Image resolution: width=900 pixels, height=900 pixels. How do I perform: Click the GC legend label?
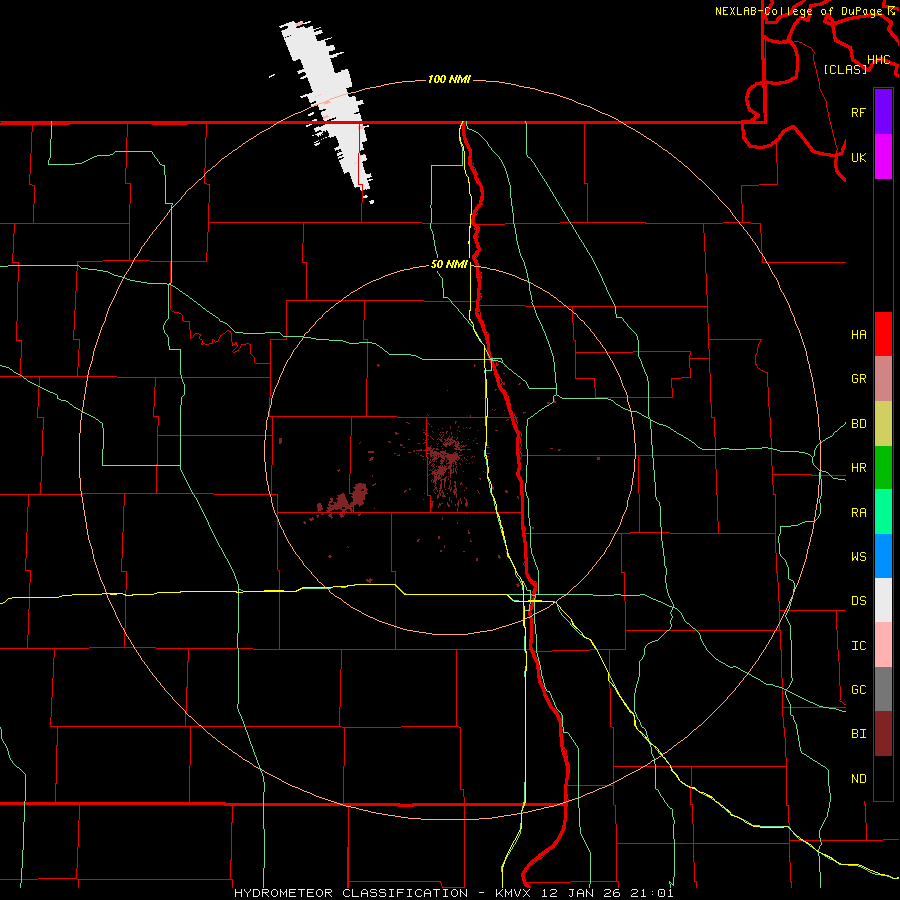tap(858, 690)
